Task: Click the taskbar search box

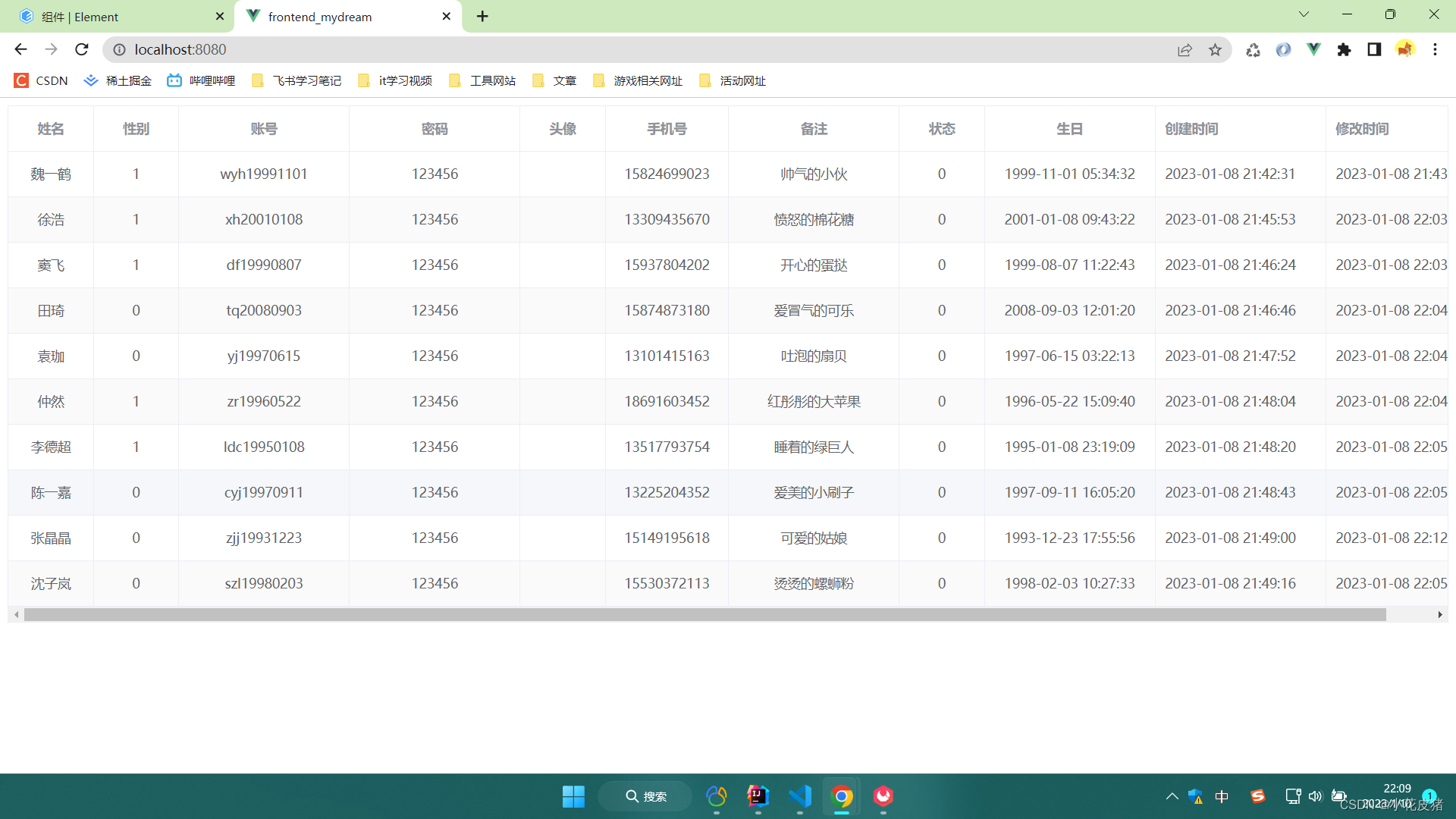Action: coord(645,796)
